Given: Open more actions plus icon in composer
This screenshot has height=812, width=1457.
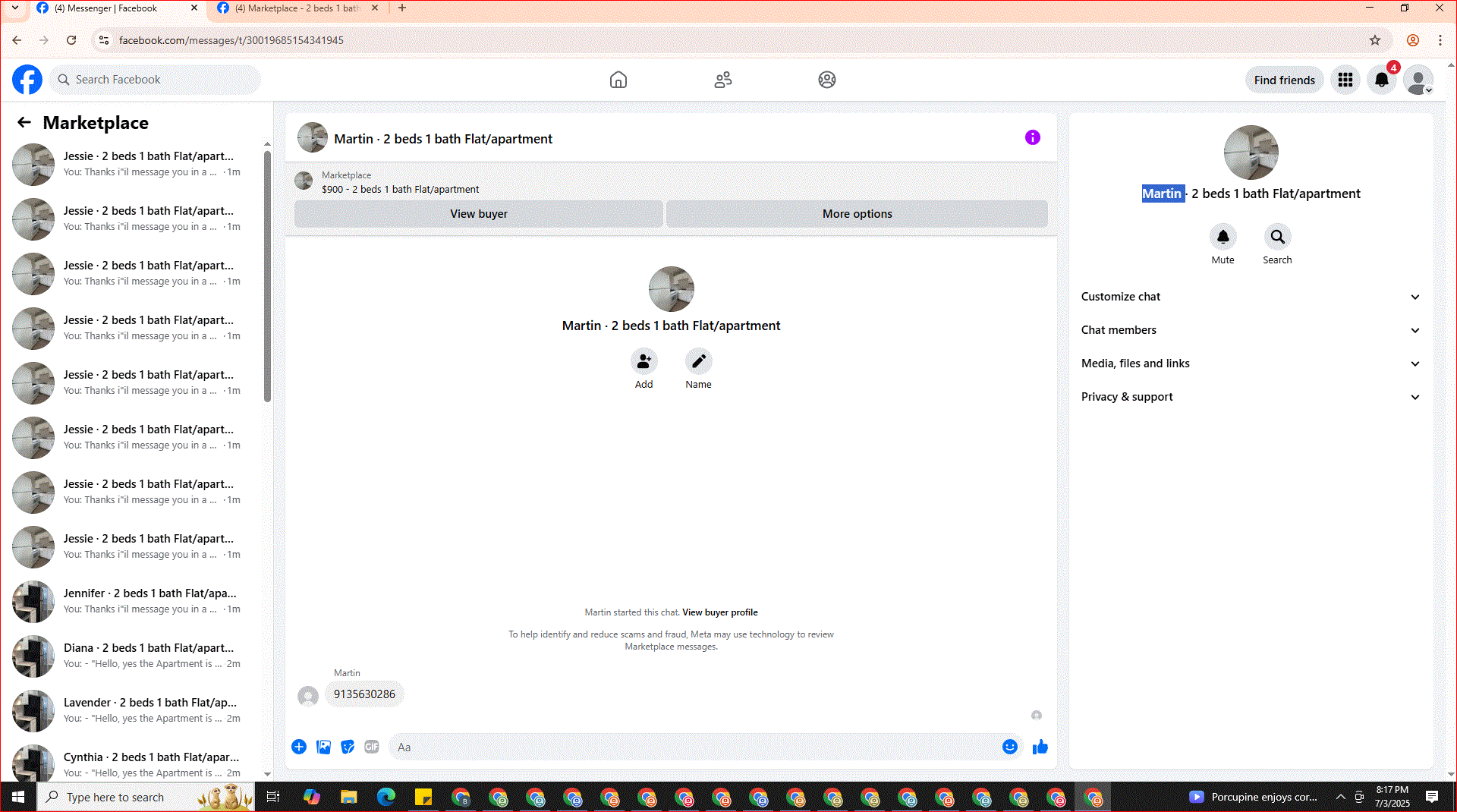Looking at the screenshot, I should pyautogui.click(x=299, y=747).
